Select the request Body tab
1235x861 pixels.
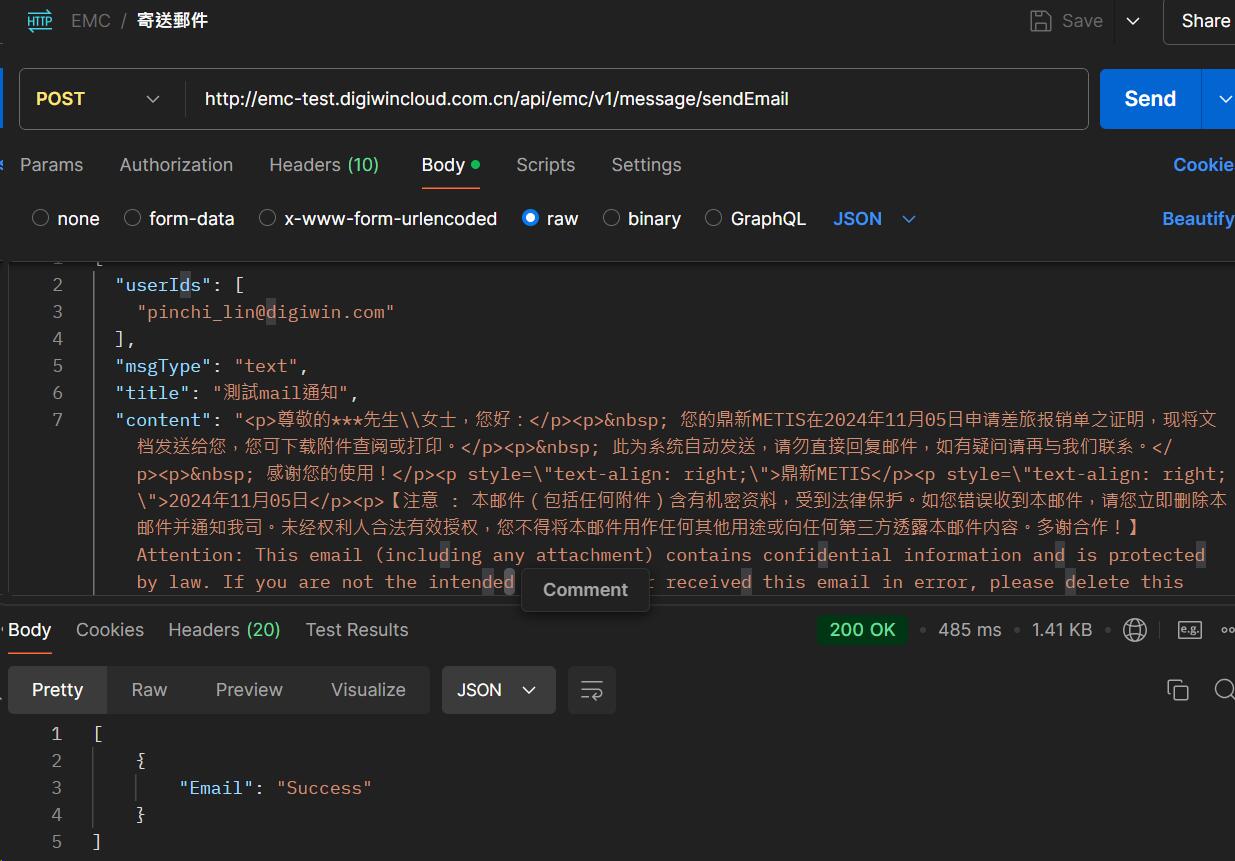(x=450, y=165)
